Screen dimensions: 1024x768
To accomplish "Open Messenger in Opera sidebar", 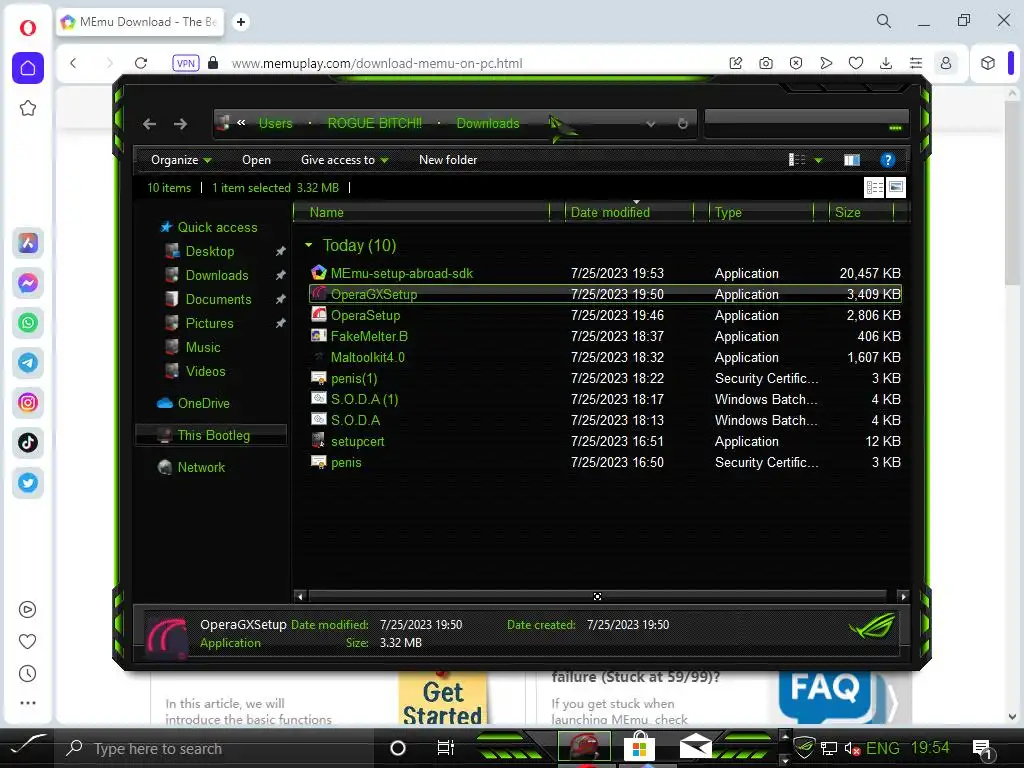I will pos(27,283).
